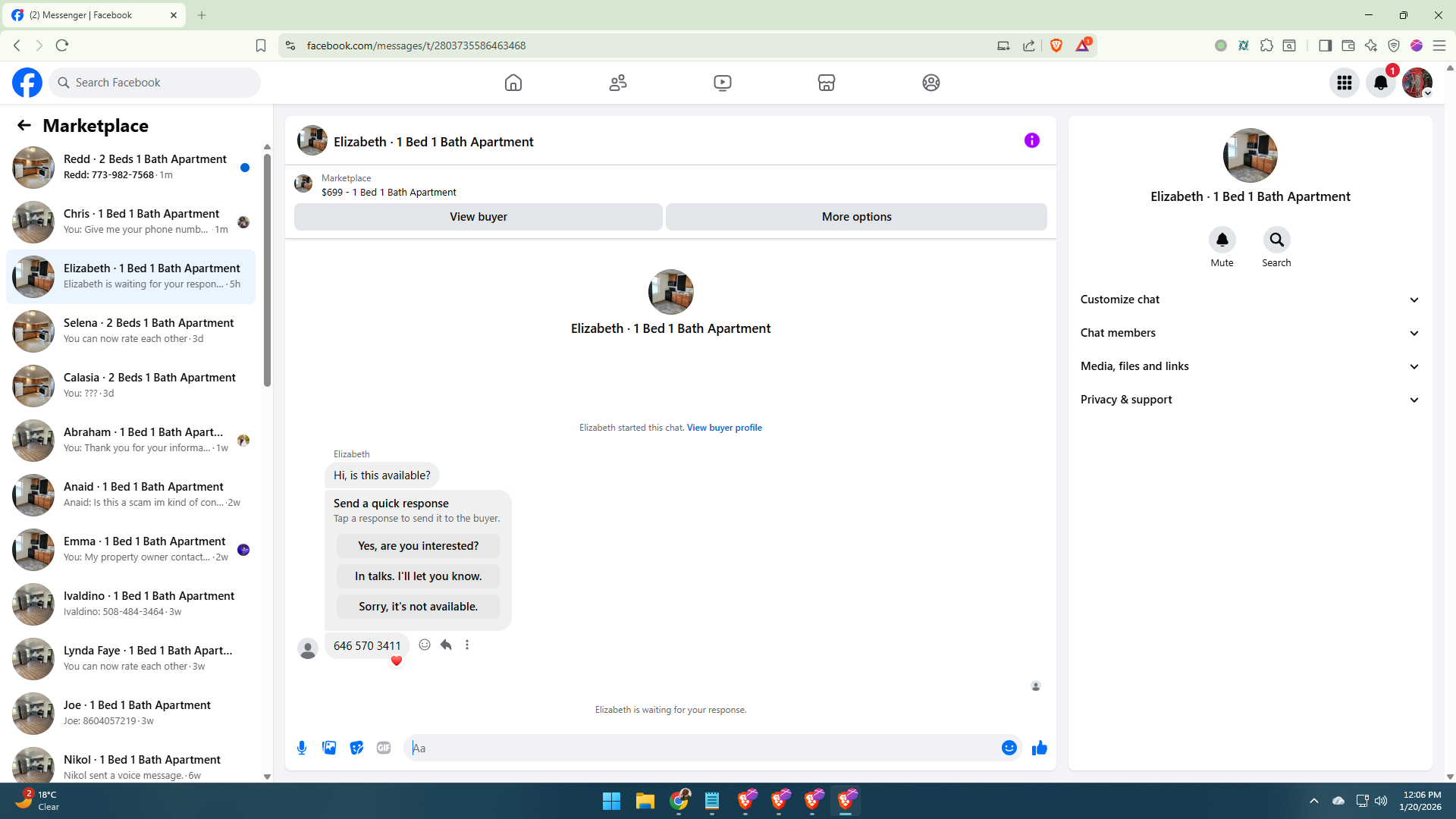
Task: Send quick response 'Yes, are you interested?'
Action: click(418, 546)
